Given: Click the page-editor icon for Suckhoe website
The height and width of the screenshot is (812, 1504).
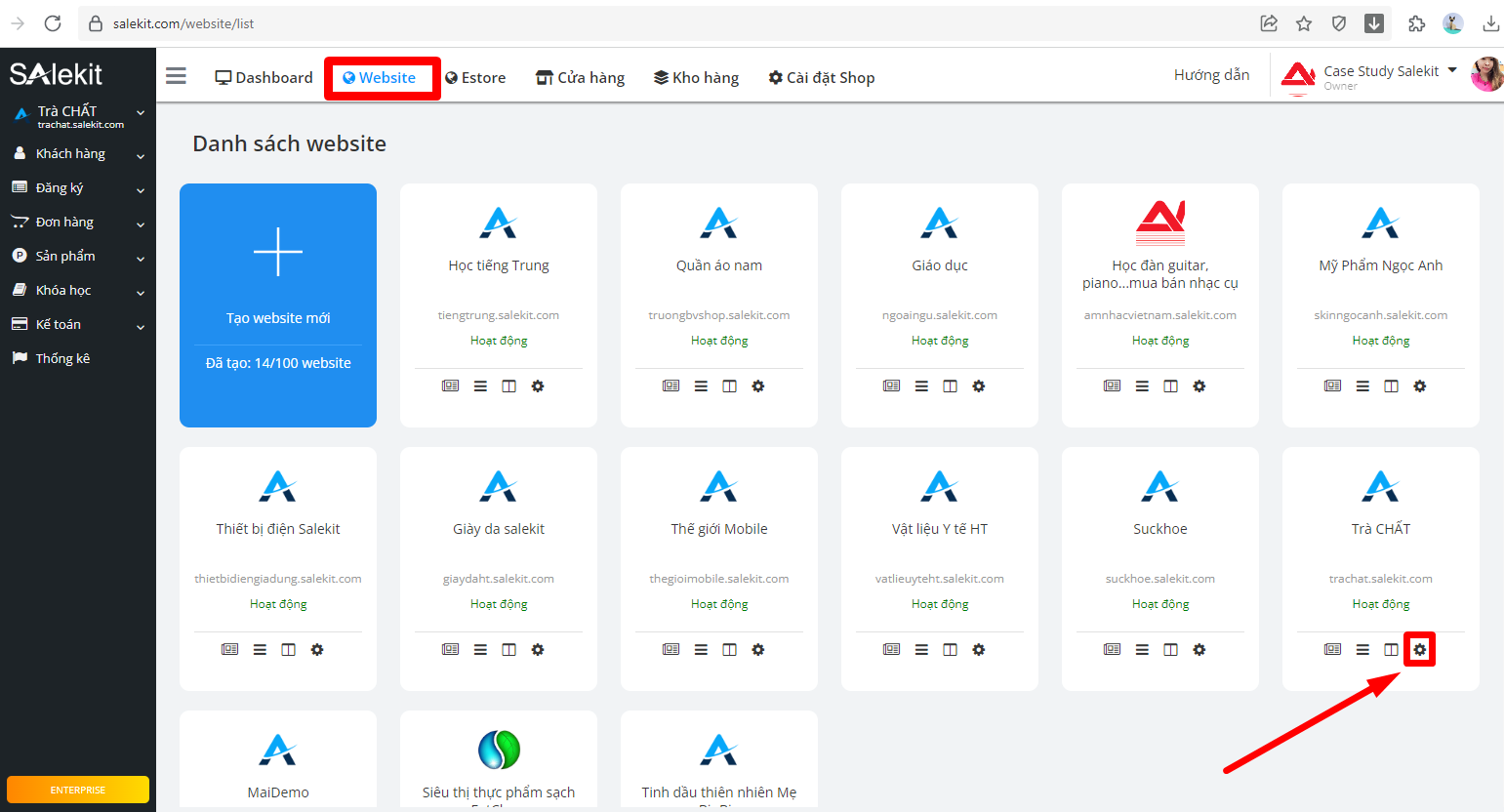Looking at the screenshot, I should point(1112,650).
